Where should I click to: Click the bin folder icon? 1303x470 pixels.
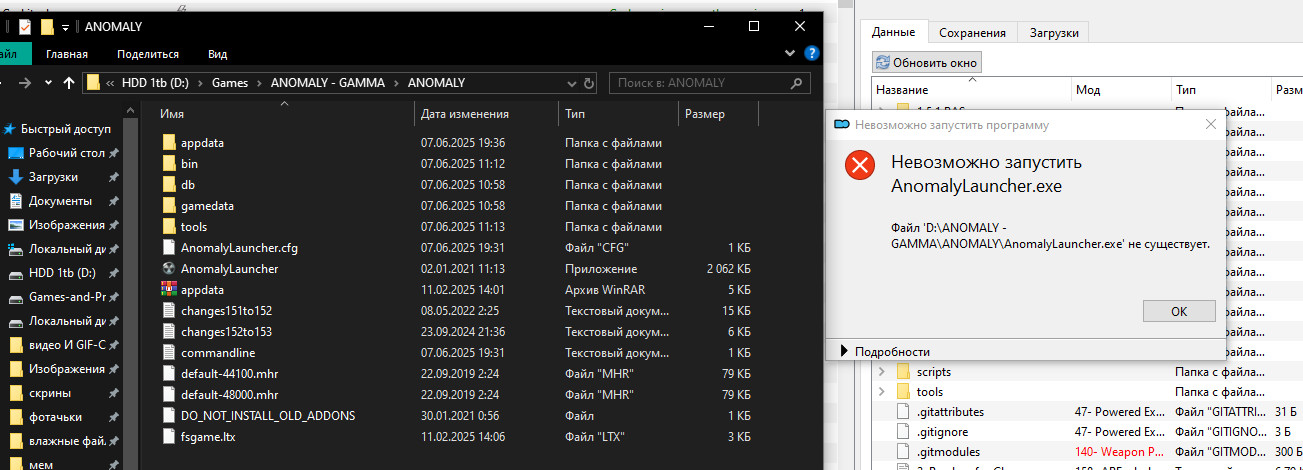point(168,164)
